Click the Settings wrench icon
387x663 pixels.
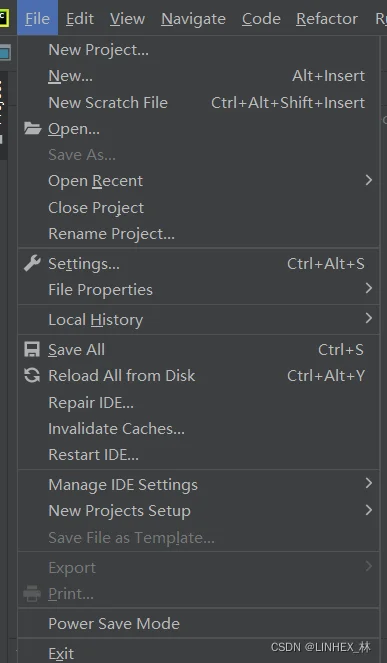coord(32,263)
